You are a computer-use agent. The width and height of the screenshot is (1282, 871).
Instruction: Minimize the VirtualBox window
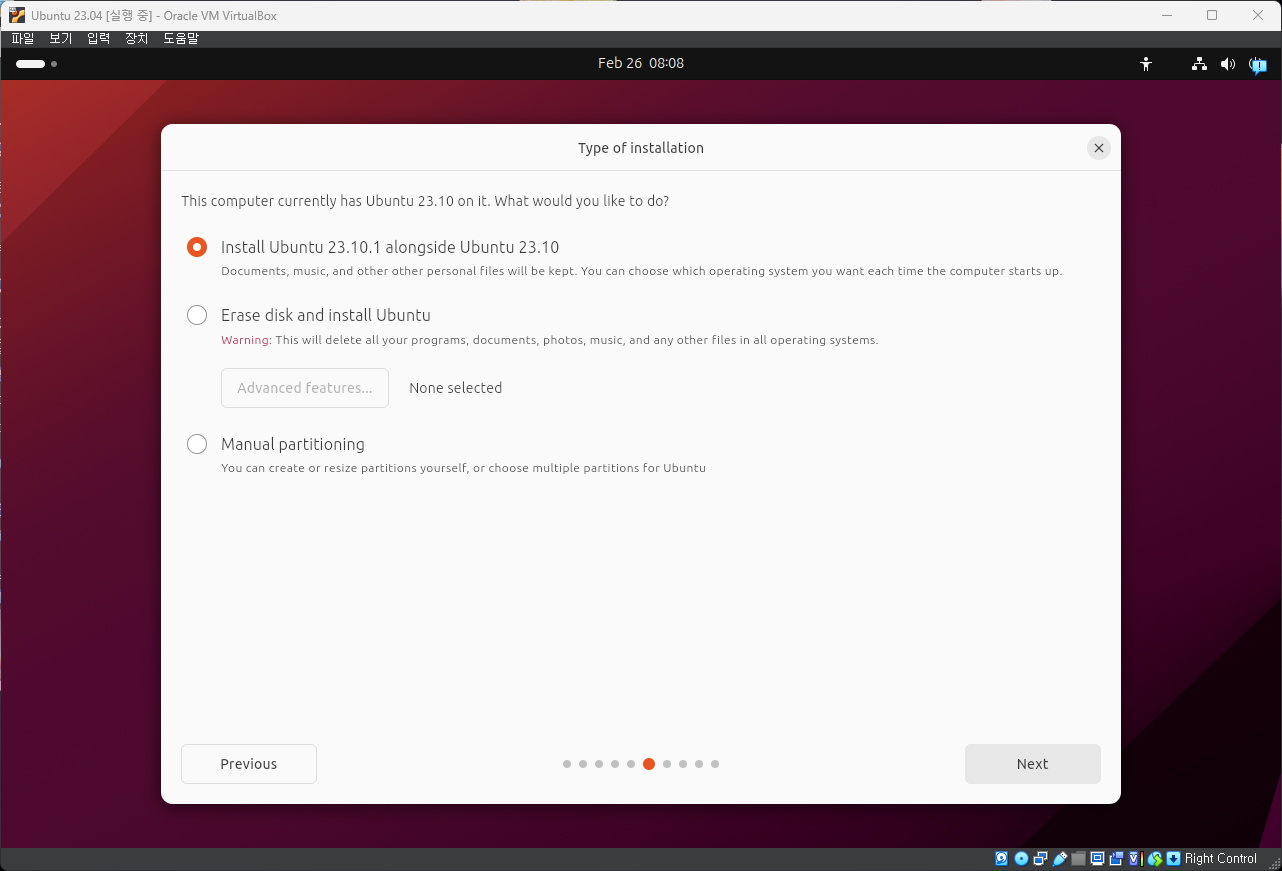tap(1167, 15)
